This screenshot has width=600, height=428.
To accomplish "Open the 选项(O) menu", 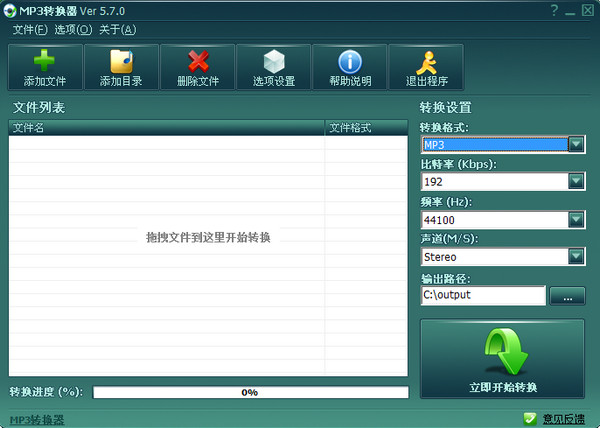I will click(73, 29).
